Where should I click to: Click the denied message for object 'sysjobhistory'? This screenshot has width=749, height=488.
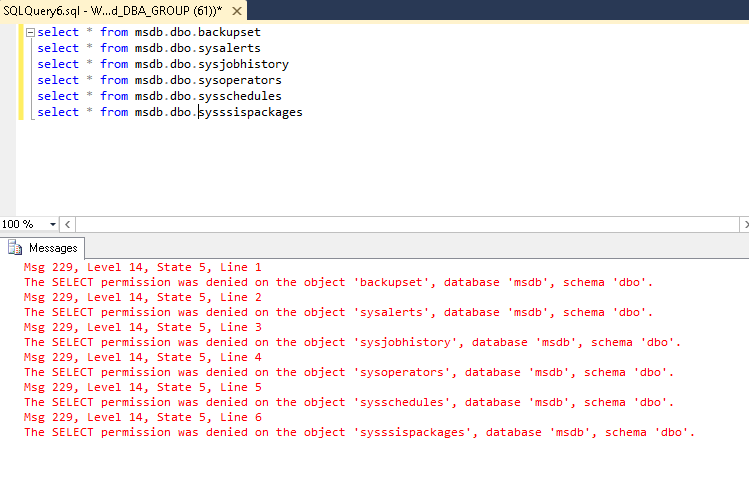[x=353, y=342]
